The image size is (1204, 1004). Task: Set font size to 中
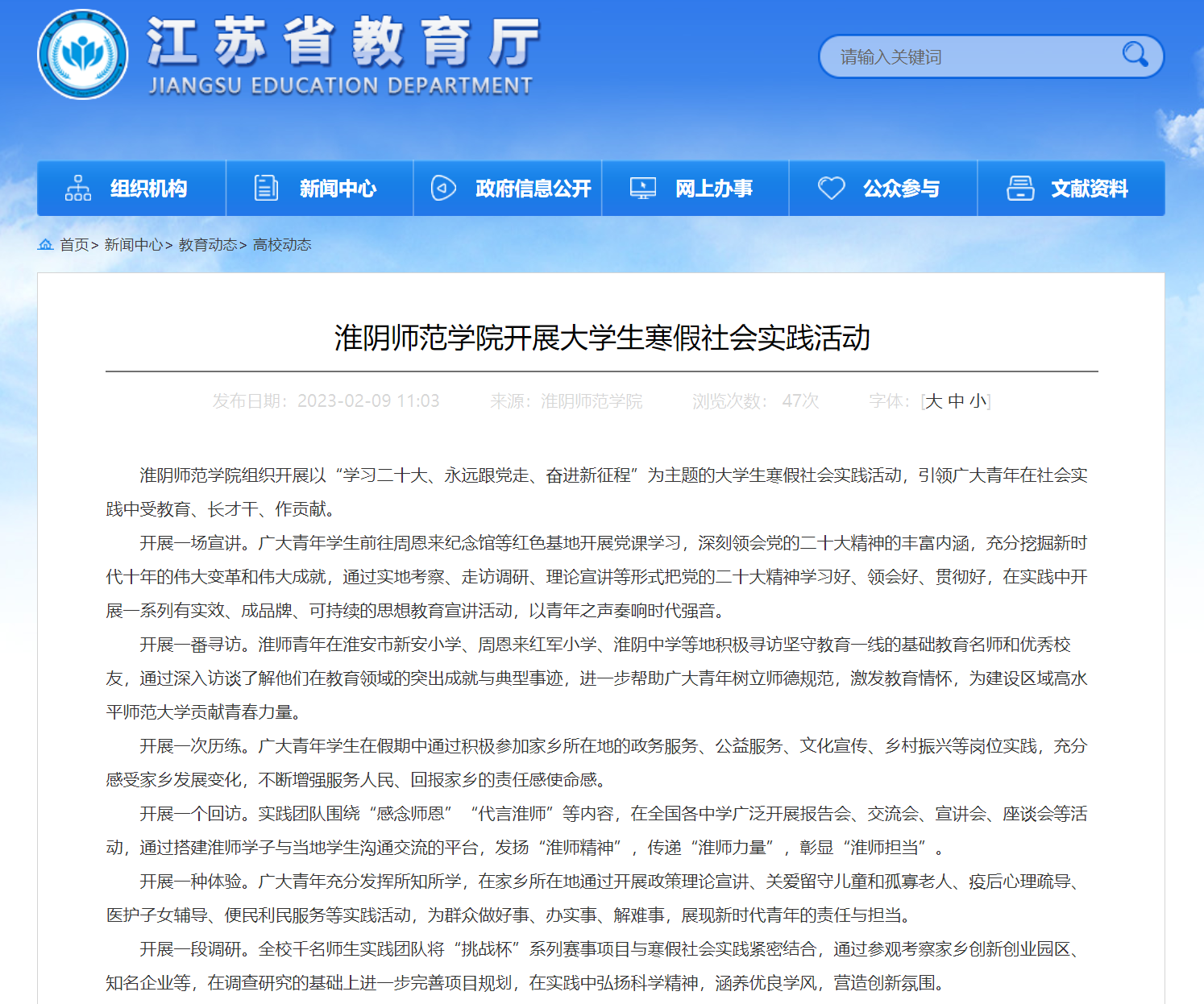(x=956, y=401)
